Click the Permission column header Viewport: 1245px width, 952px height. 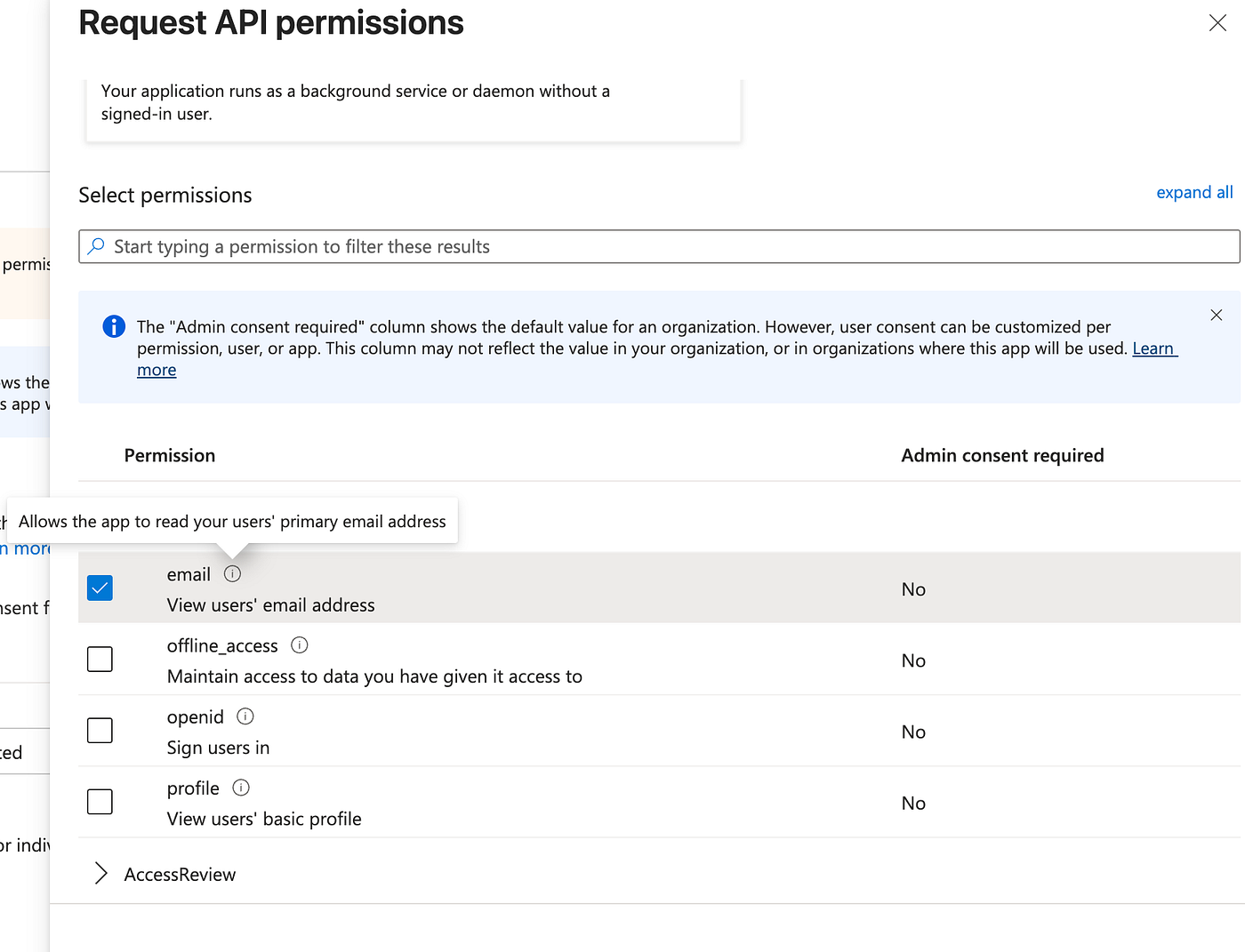point(170,455)
